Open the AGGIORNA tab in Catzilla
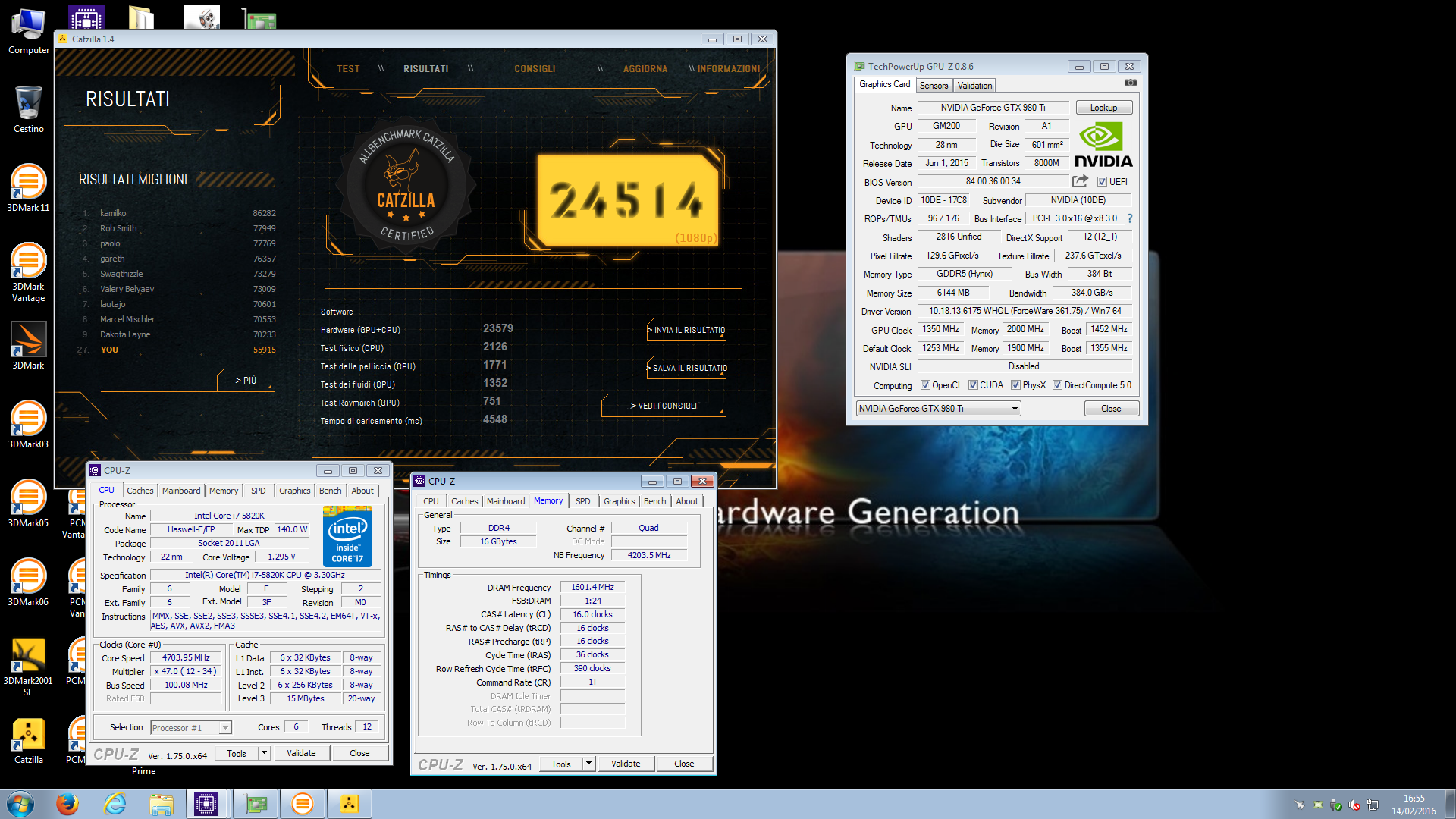 [645, 69]
